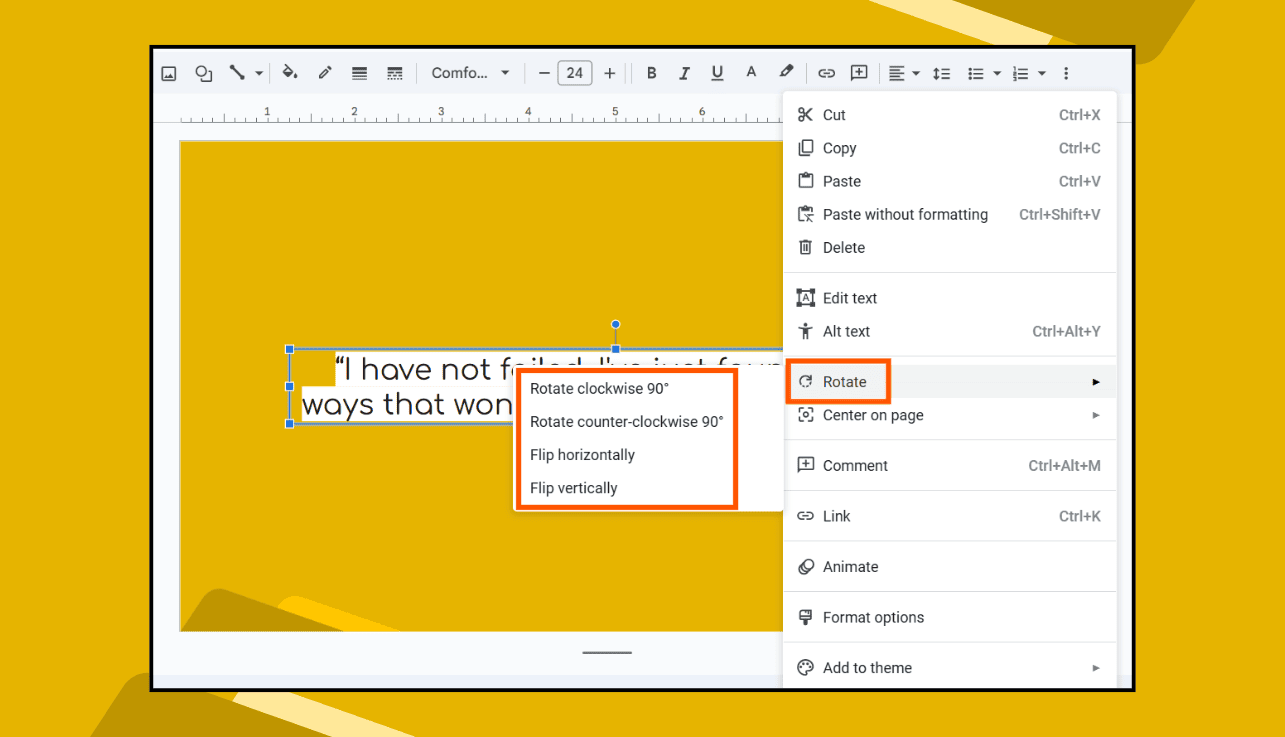The image size is (1285, 737).
Task: Open the fill color tool
Action: [290, 72]
